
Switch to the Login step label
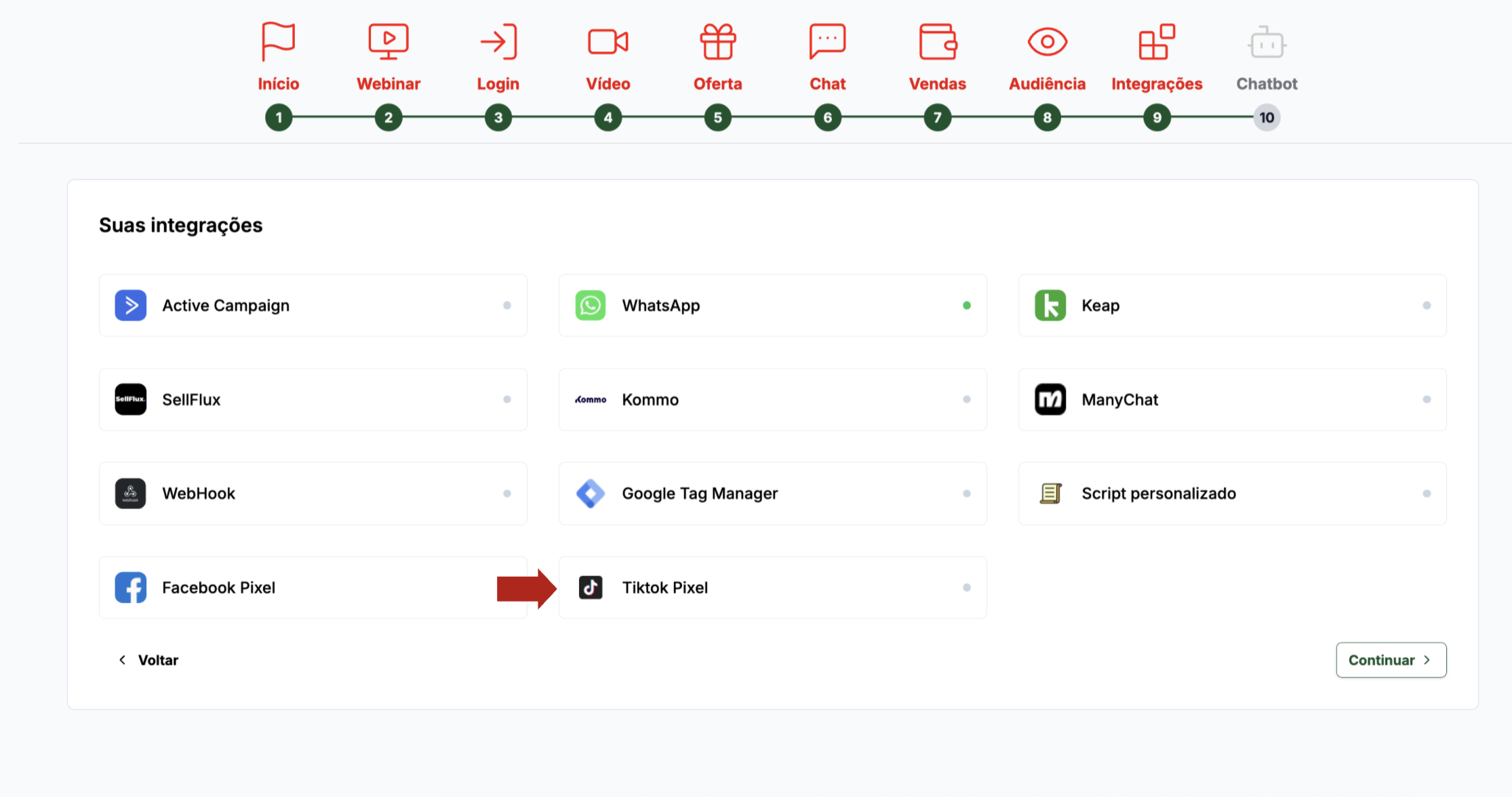pos(498,83)
